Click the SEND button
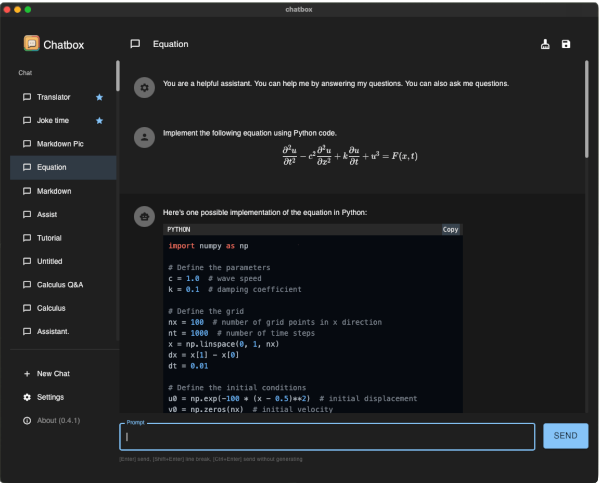This screenshot has width=605, height=483. pos(566,436)
